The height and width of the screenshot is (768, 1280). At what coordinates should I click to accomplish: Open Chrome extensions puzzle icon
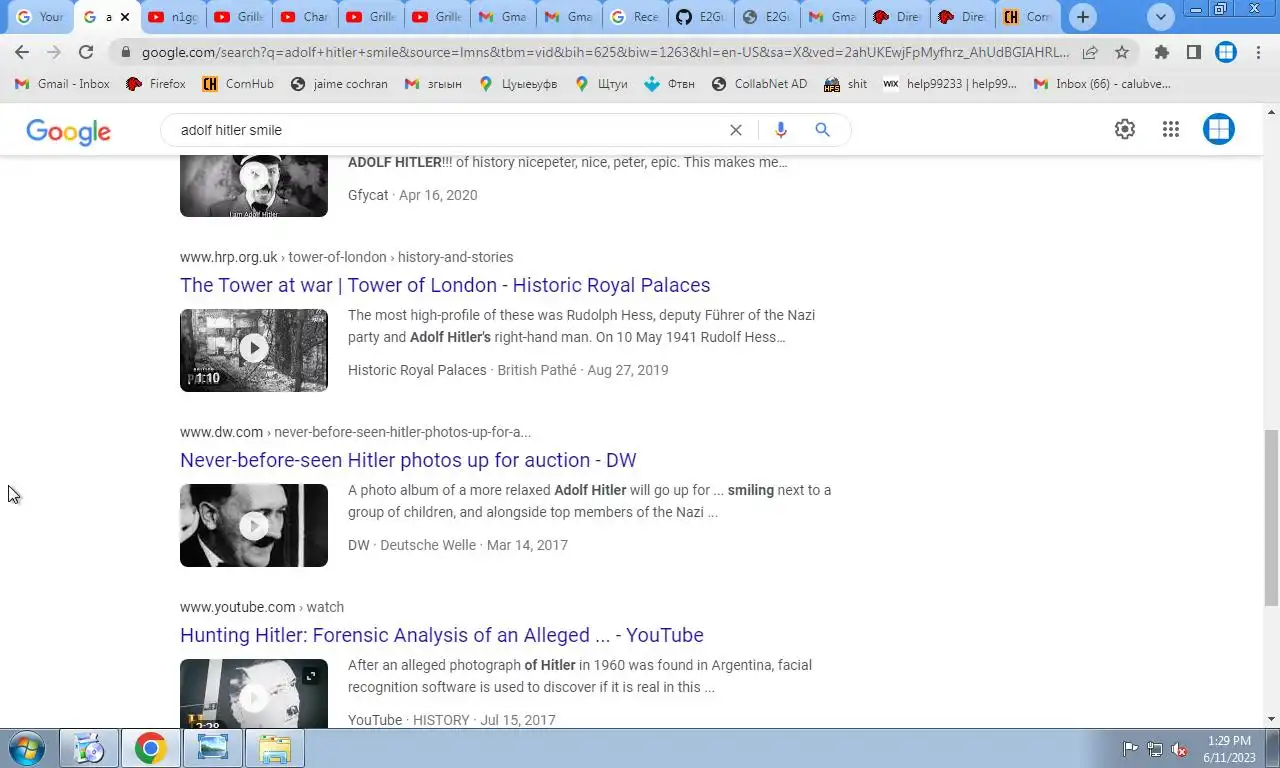point(1161,52)
